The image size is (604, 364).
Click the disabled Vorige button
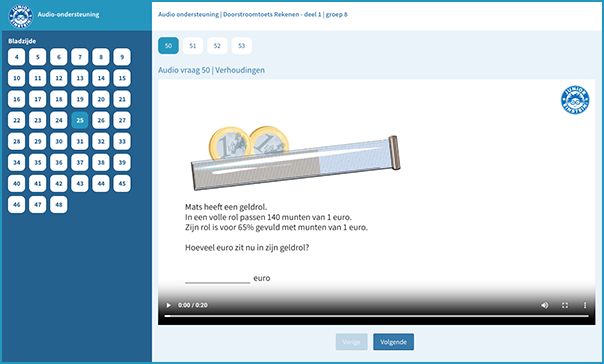(x=351, y=342)
